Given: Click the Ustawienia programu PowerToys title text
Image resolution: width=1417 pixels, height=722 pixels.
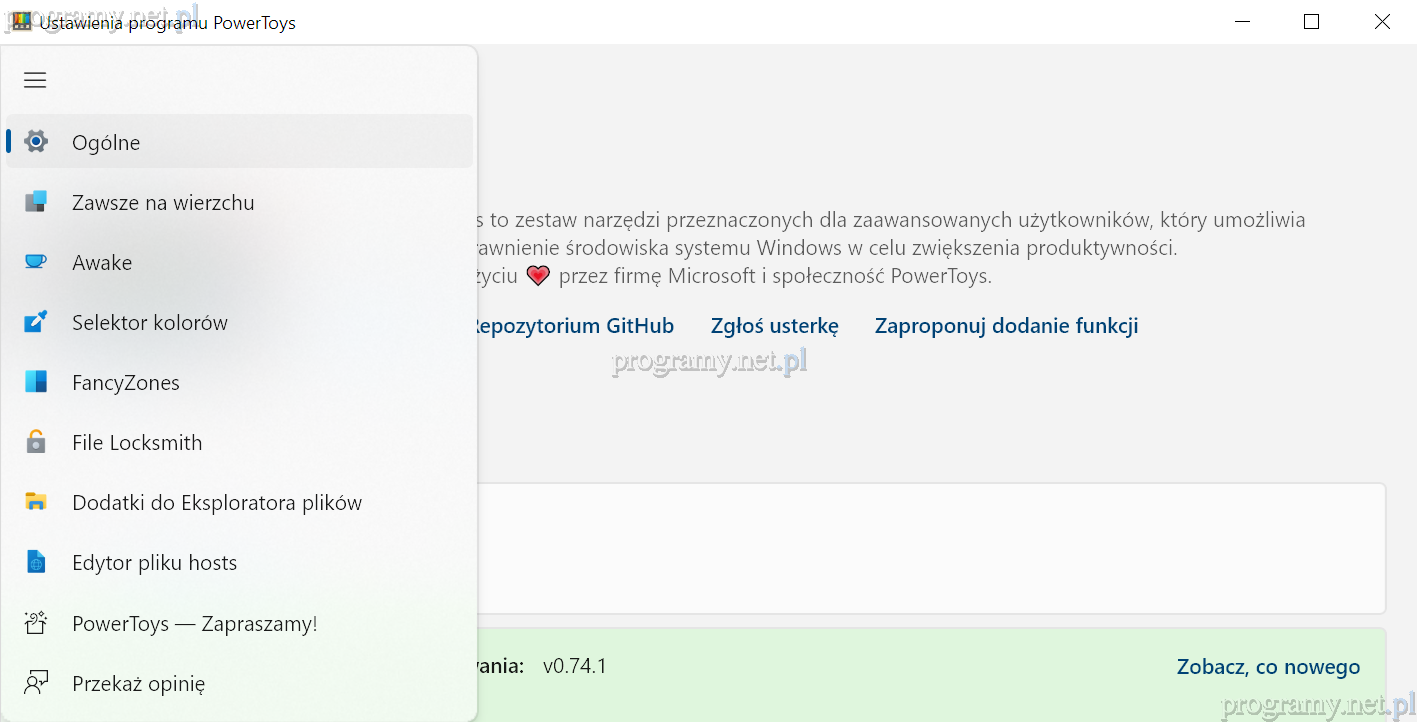Looking at the screenshot, I should tap(168, 22).
